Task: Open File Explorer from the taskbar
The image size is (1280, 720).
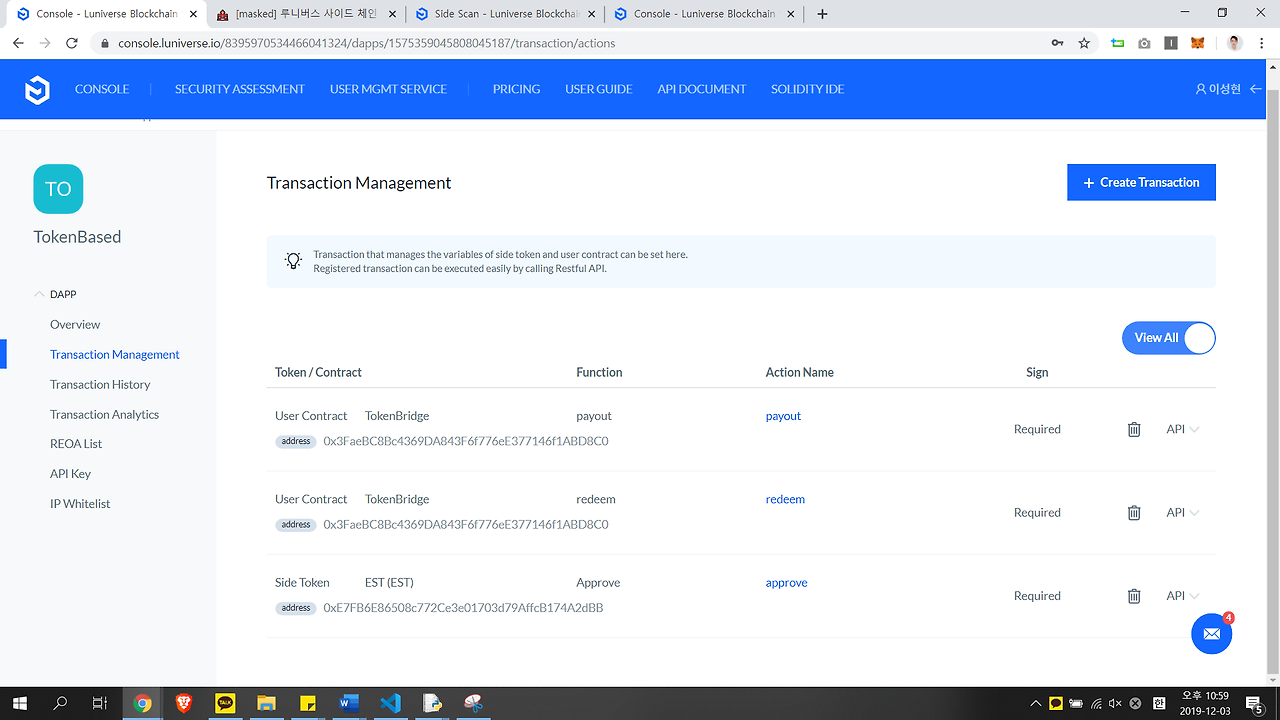Action: pos(266,703)
